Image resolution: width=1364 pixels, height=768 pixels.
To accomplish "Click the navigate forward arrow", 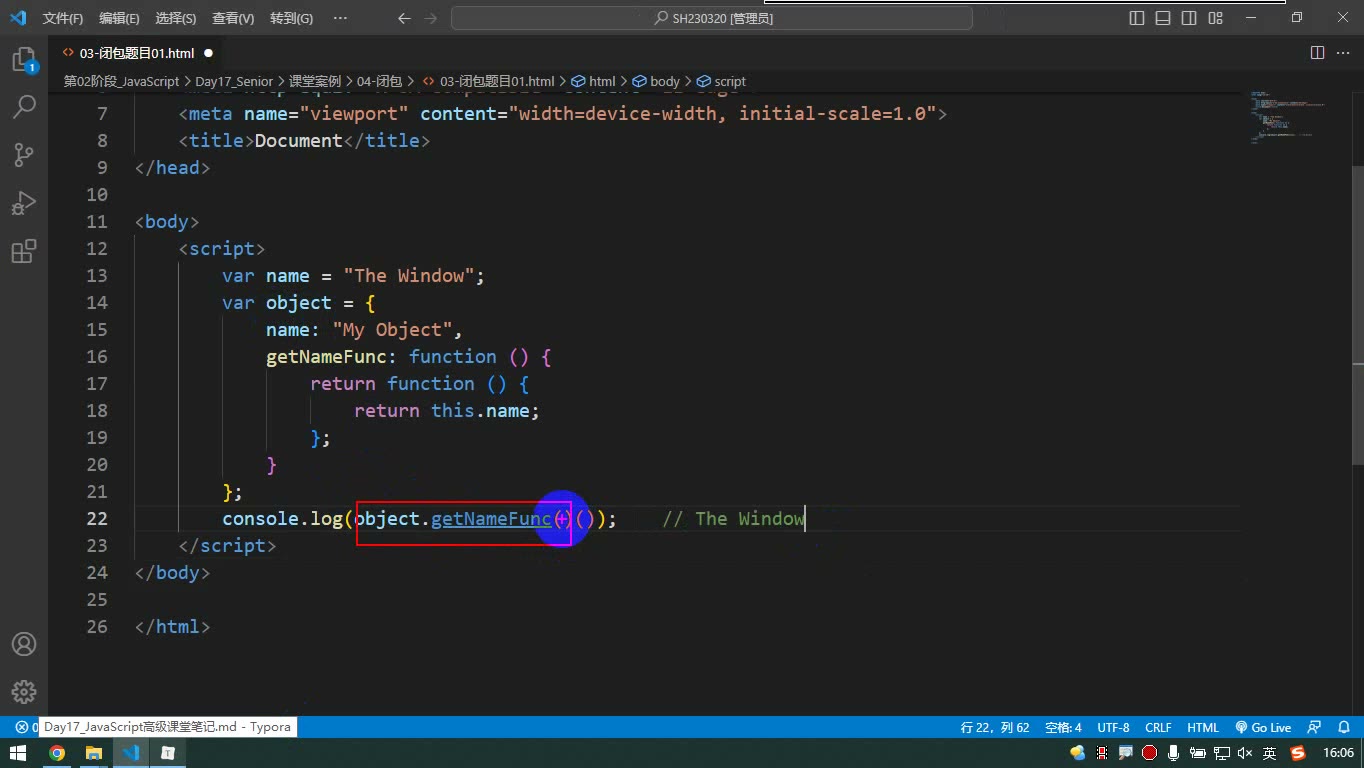I will (431, 18).
